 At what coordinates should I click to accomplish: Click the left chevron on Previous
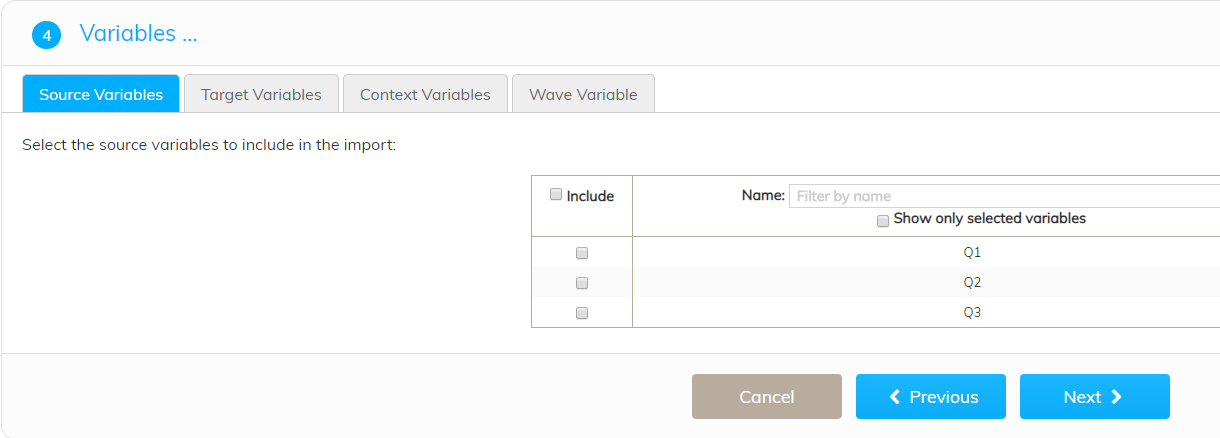895,397
